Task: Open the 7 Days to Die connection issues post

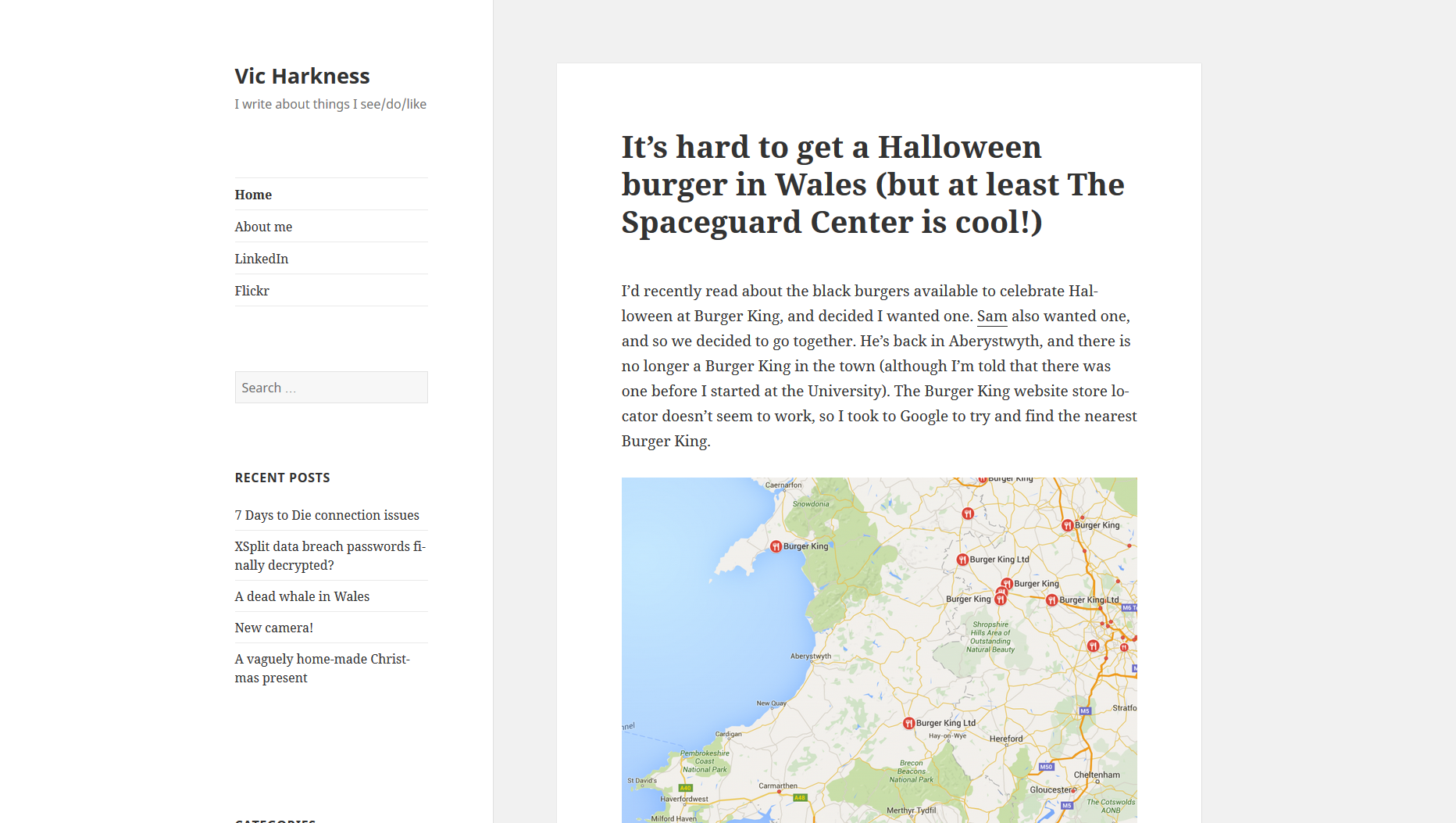Action: tap(327, 515)
